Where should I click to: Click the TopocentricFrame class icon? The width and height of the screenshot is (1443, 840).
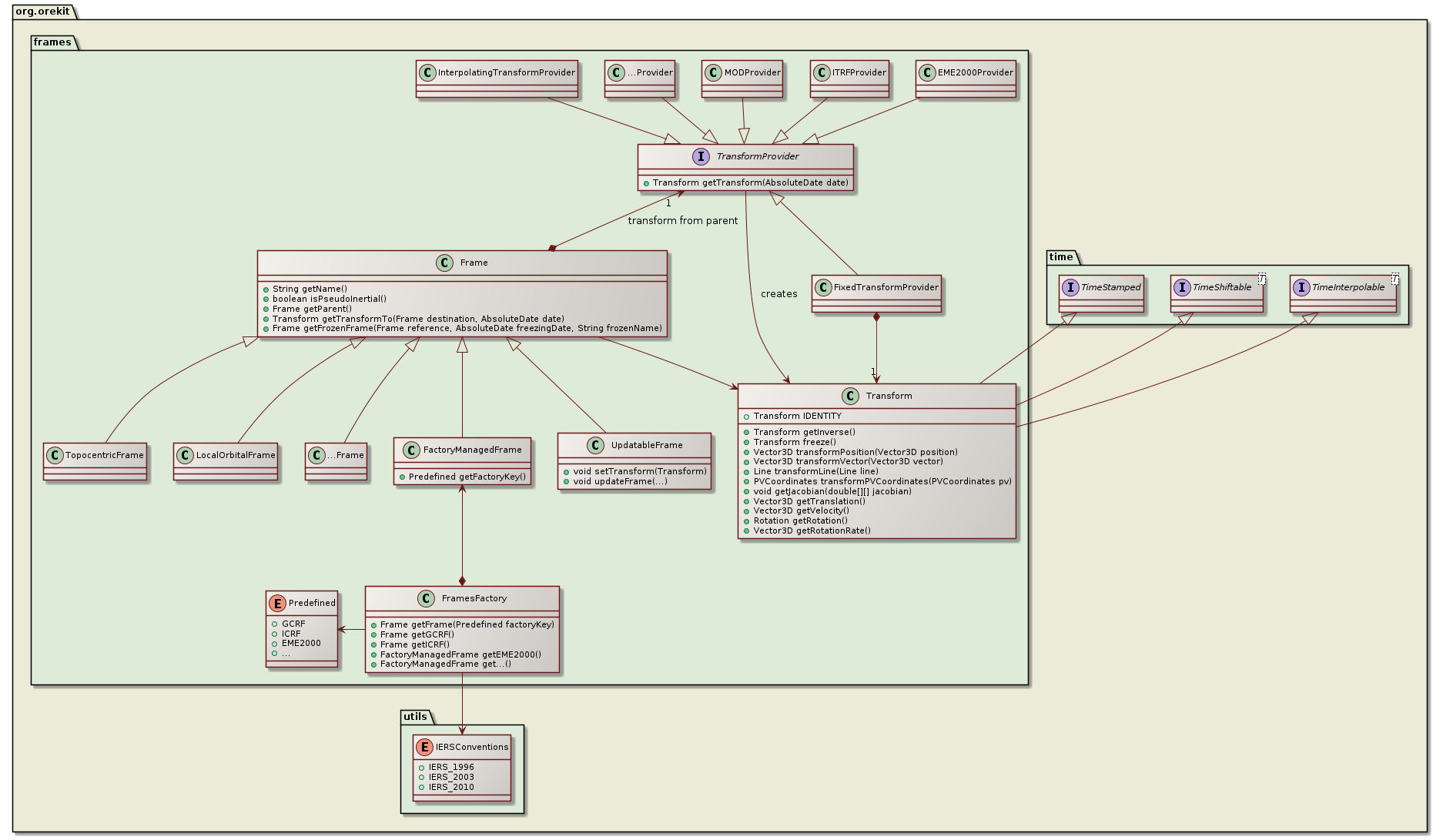tap(54, 455)
